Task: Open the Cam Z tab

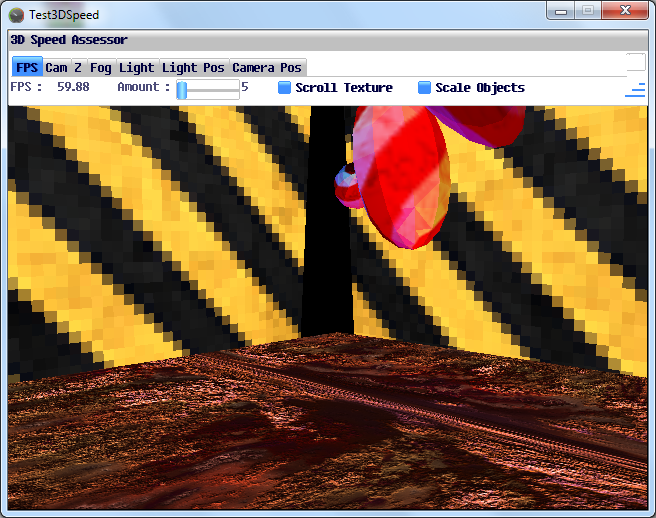Action: coord(64,67)
